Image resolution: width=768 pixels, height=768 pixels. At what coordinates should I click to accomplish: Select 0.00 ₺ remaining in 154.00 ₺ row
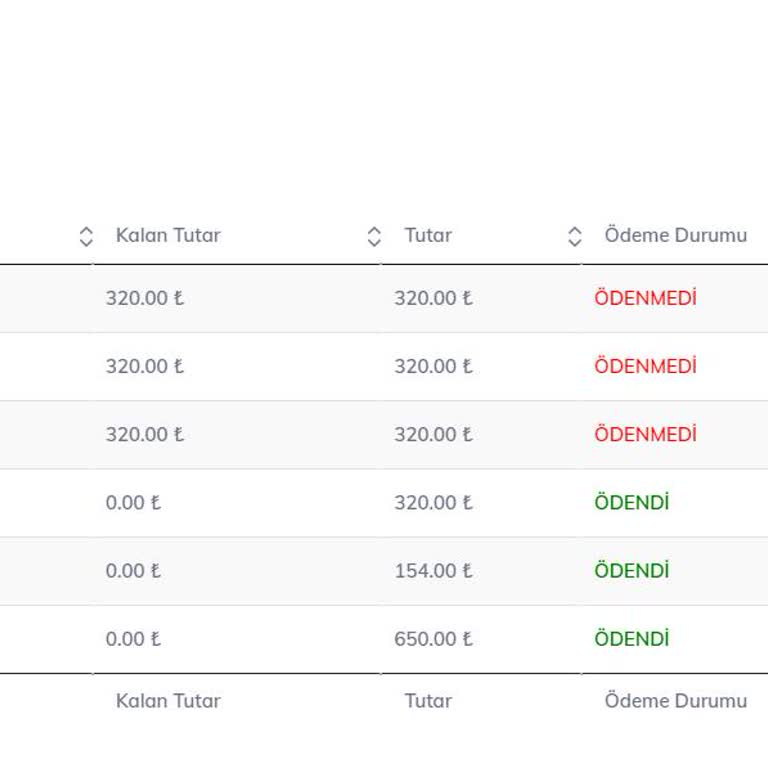133,571
